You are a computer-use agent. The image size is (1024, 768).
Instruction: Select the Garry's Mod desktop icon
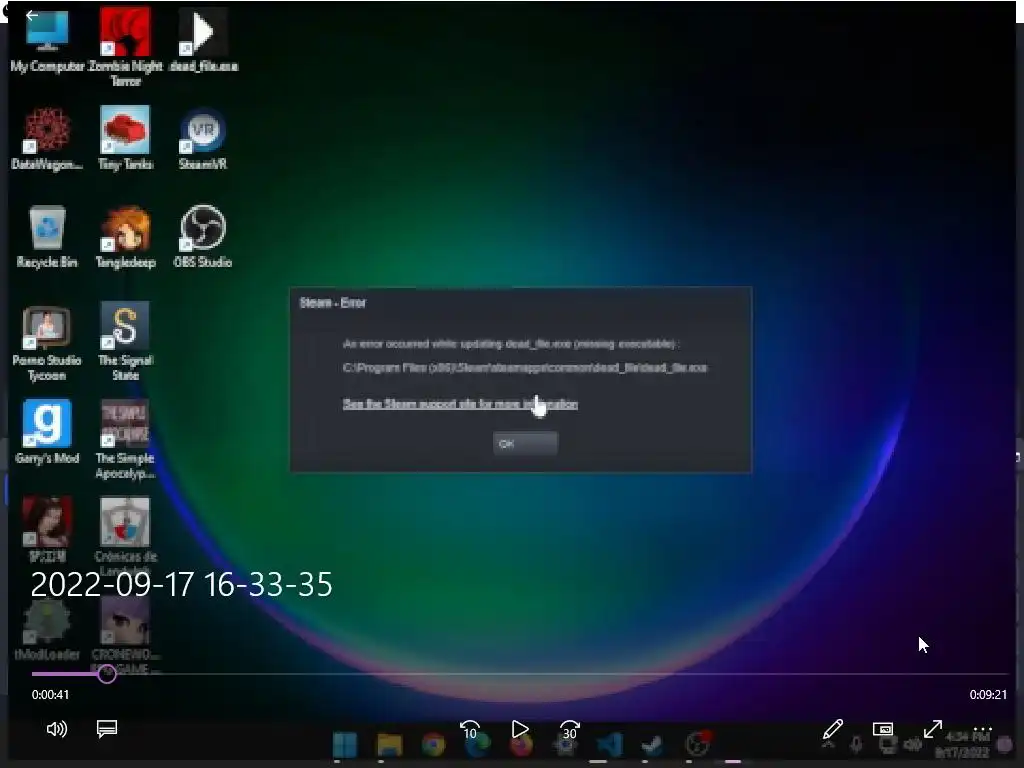(47, 432)
